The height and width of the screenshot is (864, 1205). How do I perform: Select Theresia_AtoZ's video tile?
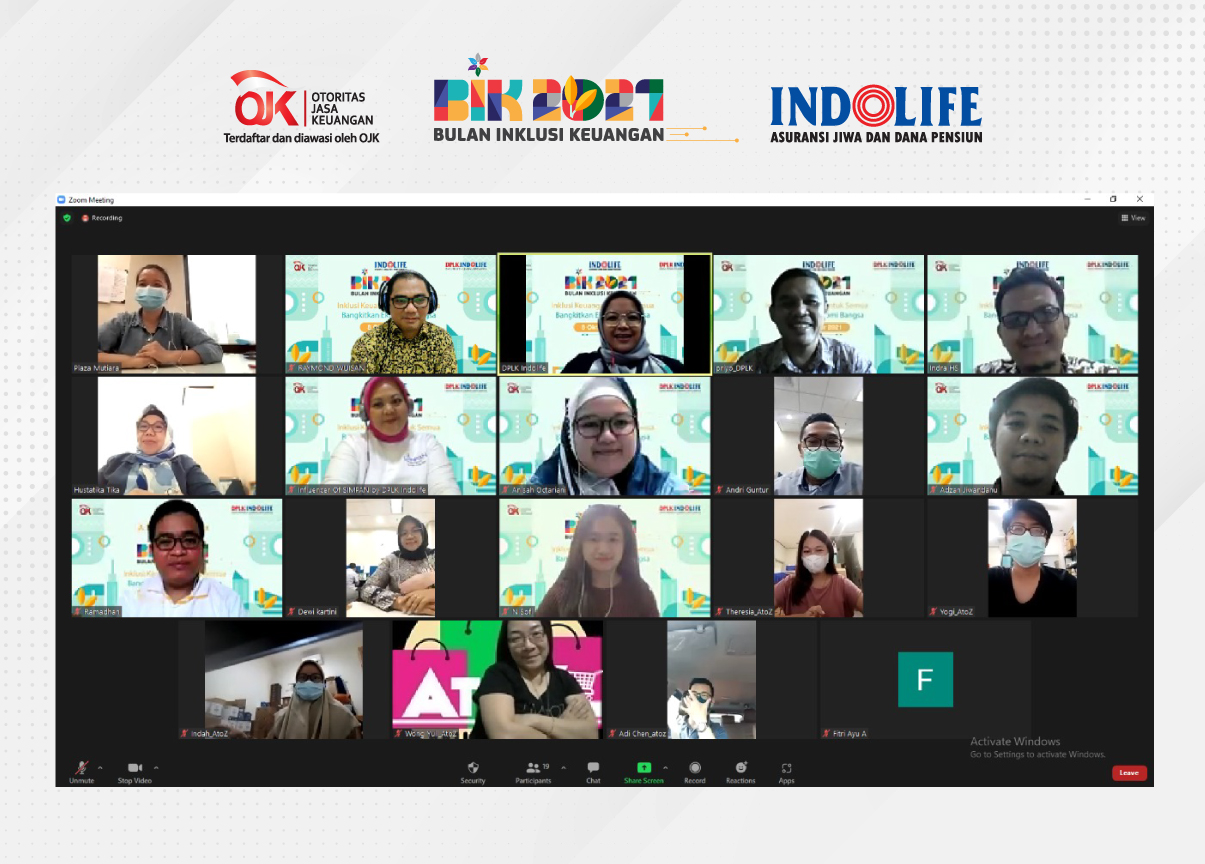pos(819,558)
